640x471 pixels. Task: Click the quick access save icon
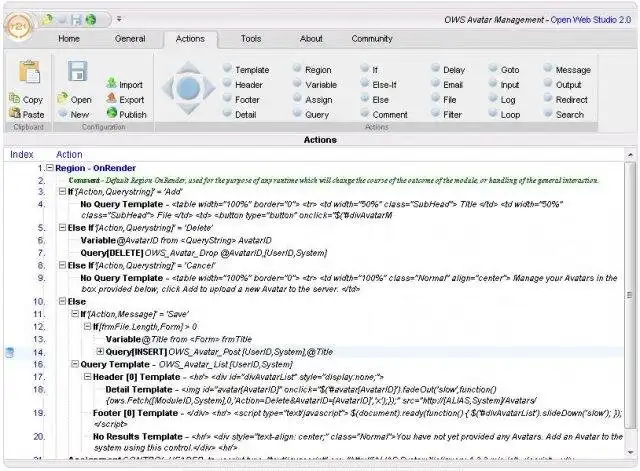pyautogui.click(x=77, y=19)
